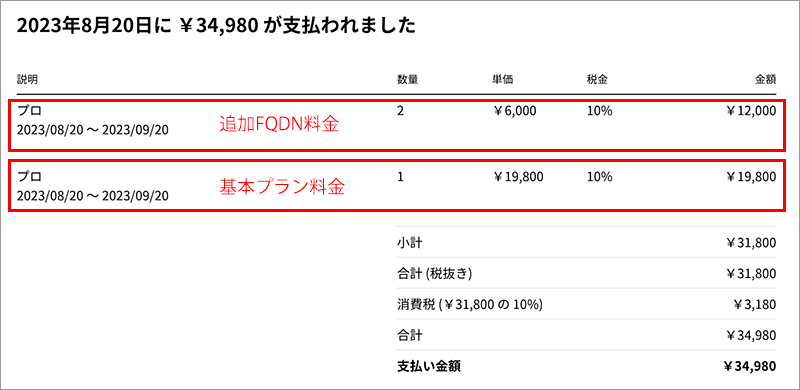Click the bold 支払い金額 label
Viewport: 800px width, 390px height.
coord(429,366)
